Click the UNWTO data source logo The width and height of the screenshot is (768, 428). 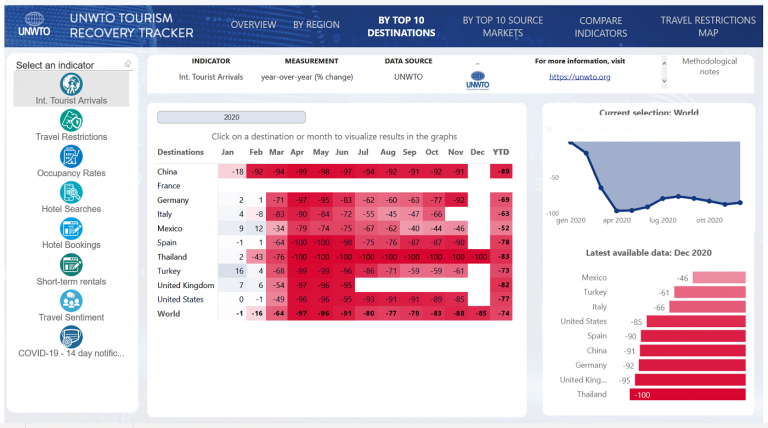tap(478, 80)
